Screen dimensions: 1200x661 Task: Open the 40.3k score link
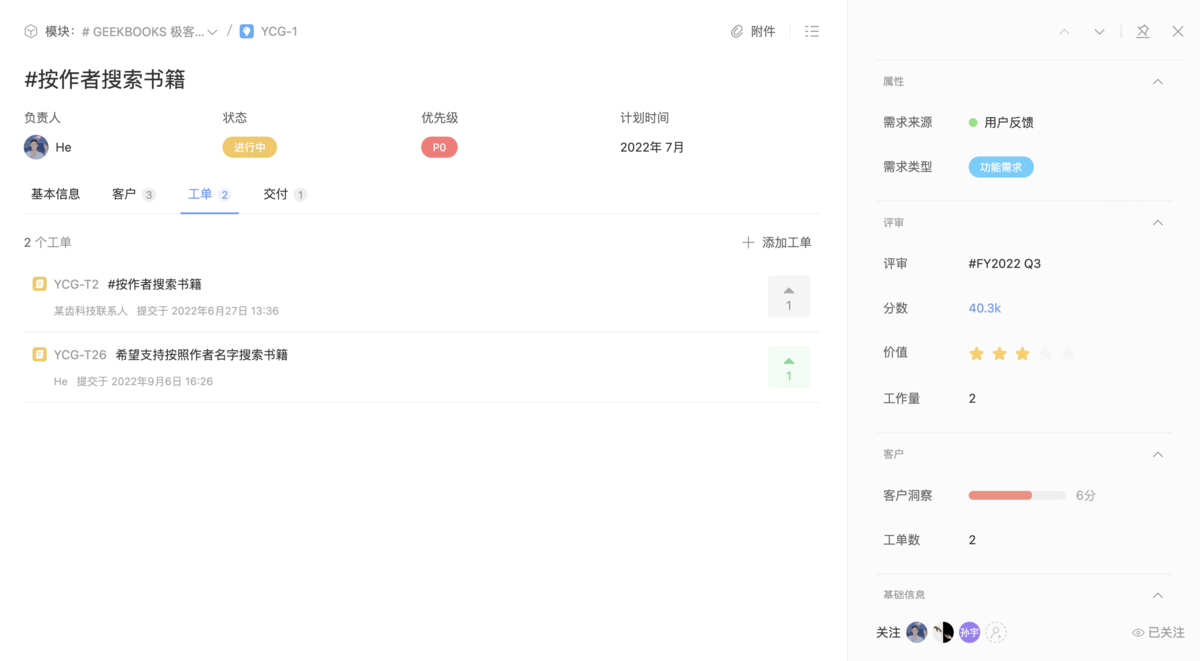click(x=983, y=308)
